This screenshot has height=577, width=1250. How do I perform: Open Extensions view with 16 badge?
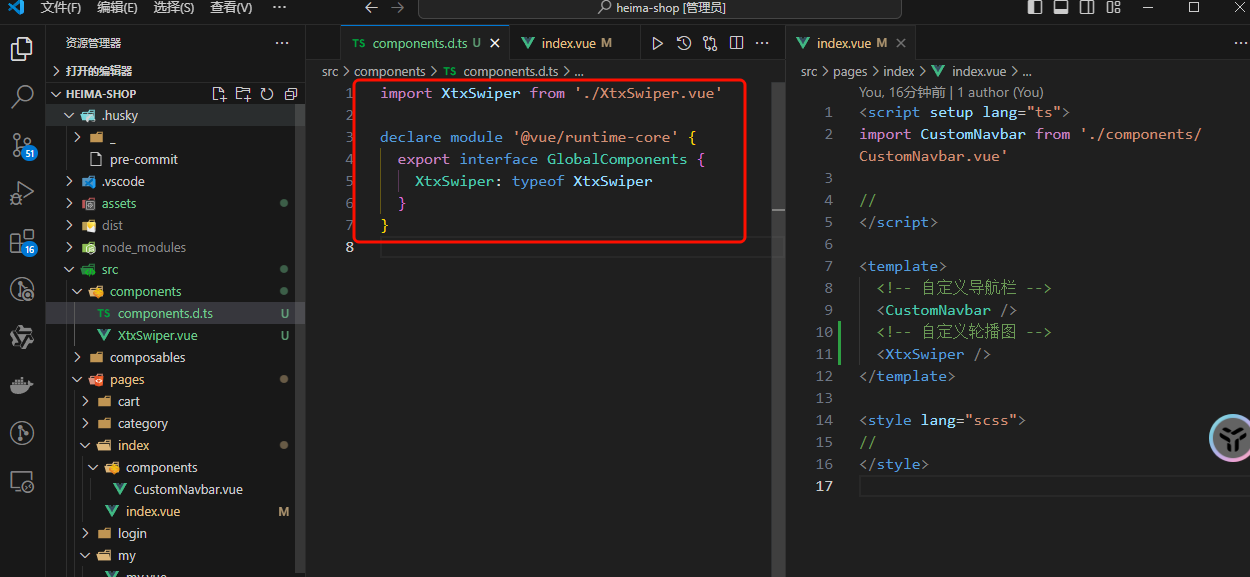coord(22,242)
